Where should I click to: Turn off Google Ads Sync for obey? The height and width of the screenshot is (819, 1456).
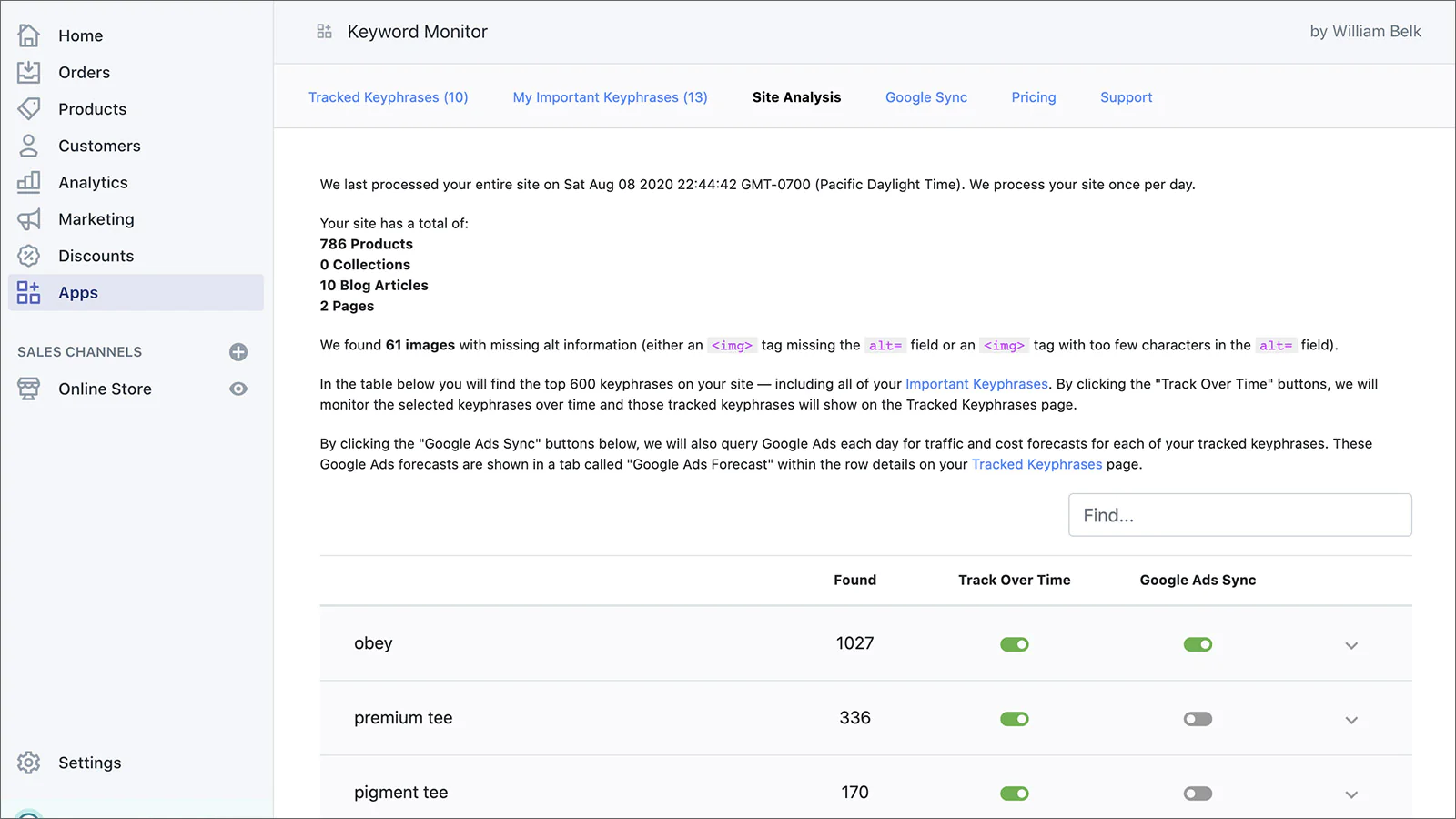click(x=1198, y=644)
